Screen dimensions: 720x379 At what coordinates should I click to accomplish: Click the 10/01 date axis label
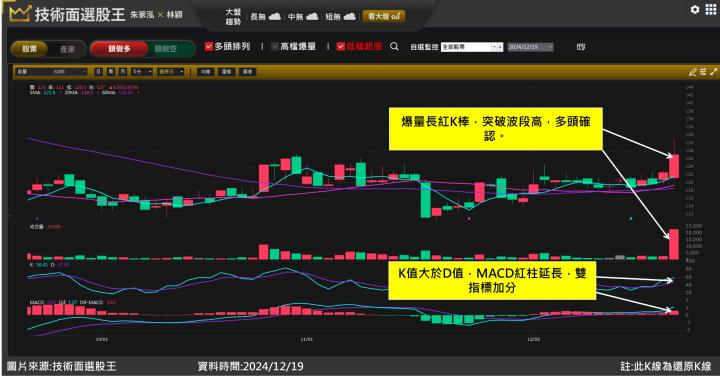tap(101, 339)
